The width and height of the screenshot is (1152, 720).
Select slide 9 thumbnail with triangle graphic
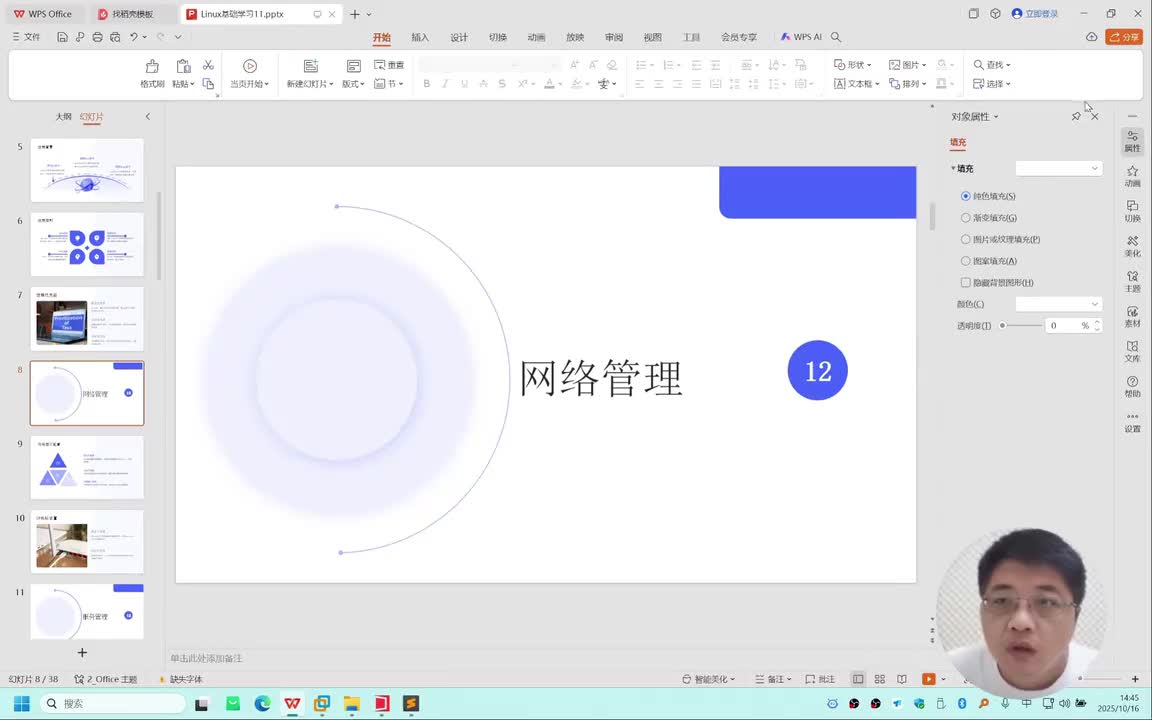click(87, 467)
